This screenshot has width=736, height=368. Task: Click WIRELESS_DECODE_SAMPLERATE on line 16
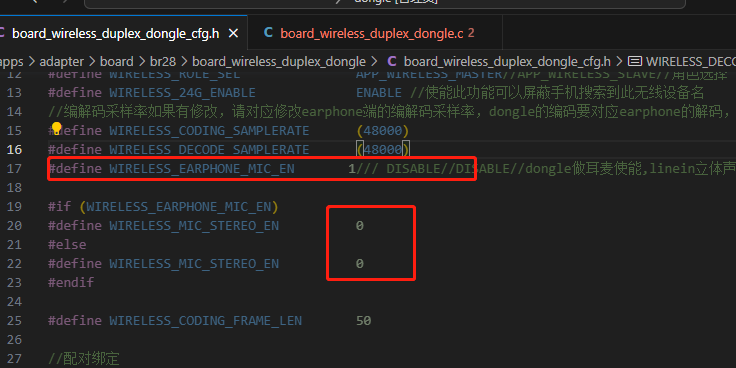(x=209, y=149)
